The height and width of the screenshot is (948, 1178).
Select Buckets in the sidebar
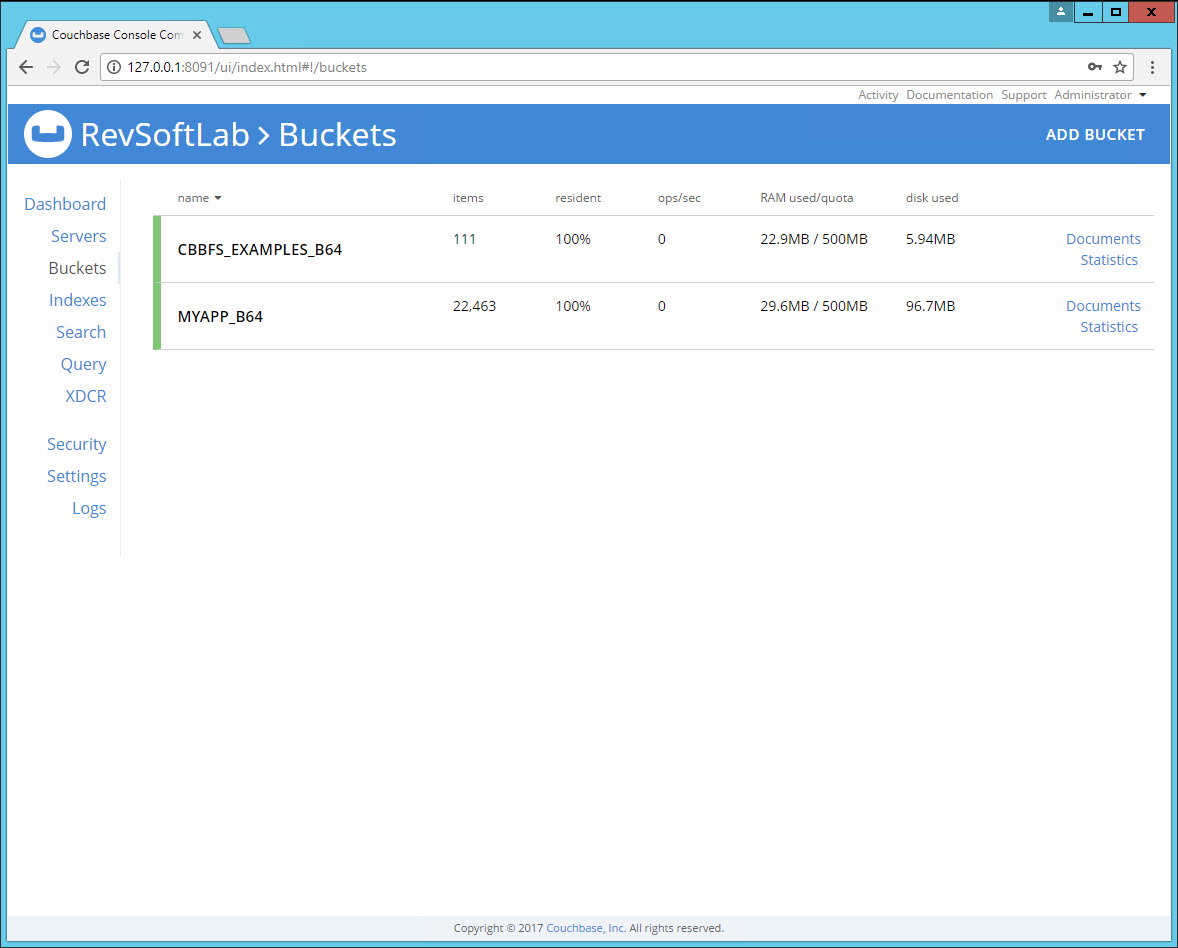77,268
